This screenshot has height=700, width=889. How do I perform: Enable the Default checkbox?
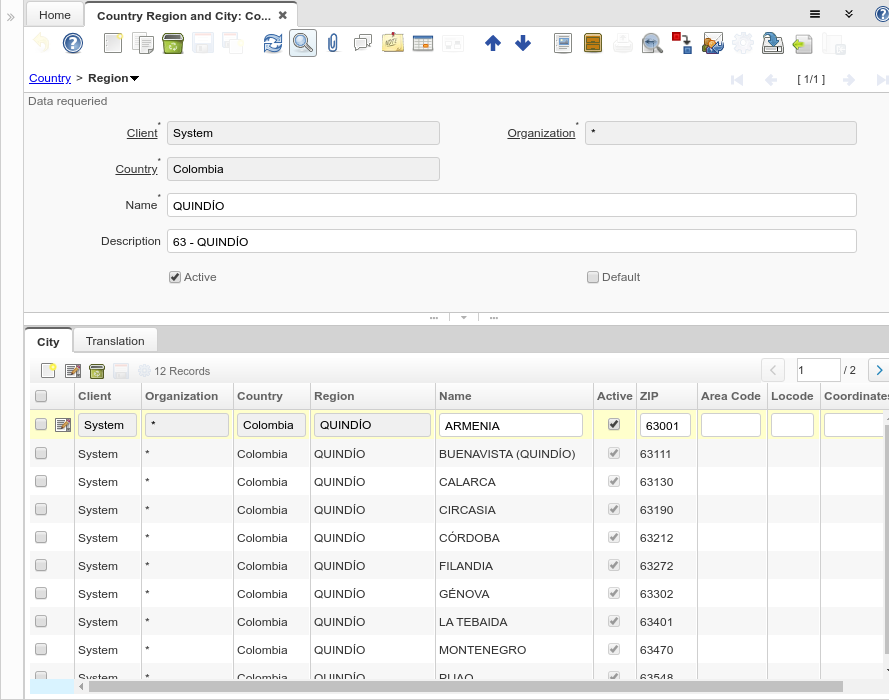pyautogui.click(x=593, y=277)
